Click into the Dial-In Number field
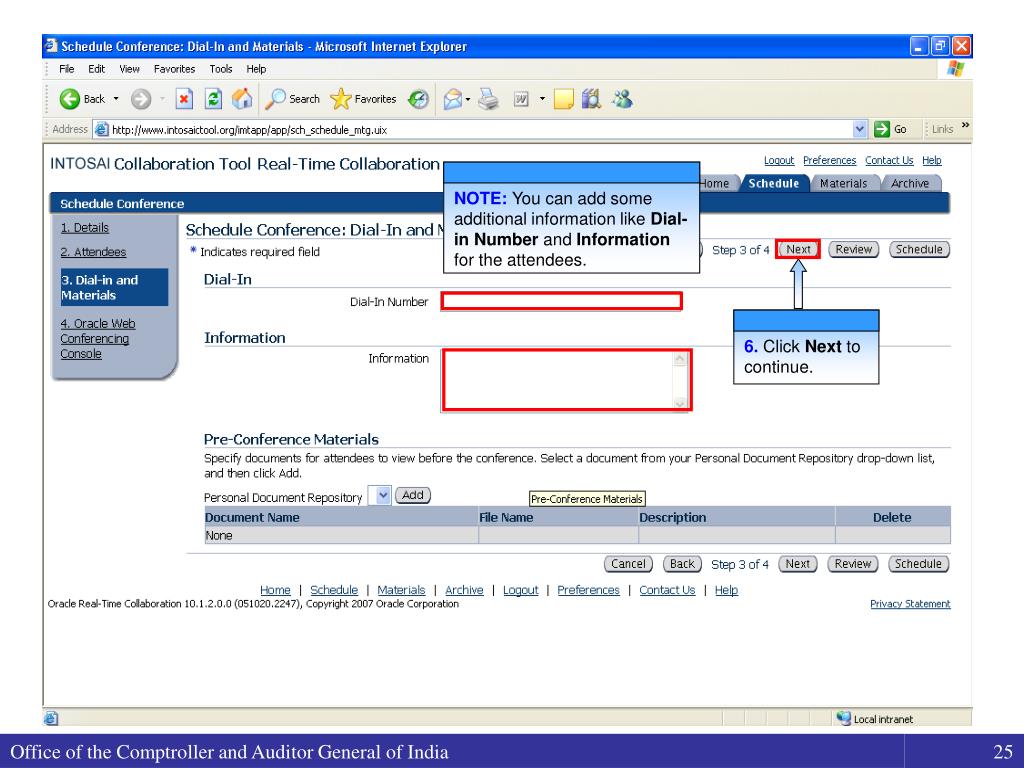The image size is (1024, 768). (562, 301)
